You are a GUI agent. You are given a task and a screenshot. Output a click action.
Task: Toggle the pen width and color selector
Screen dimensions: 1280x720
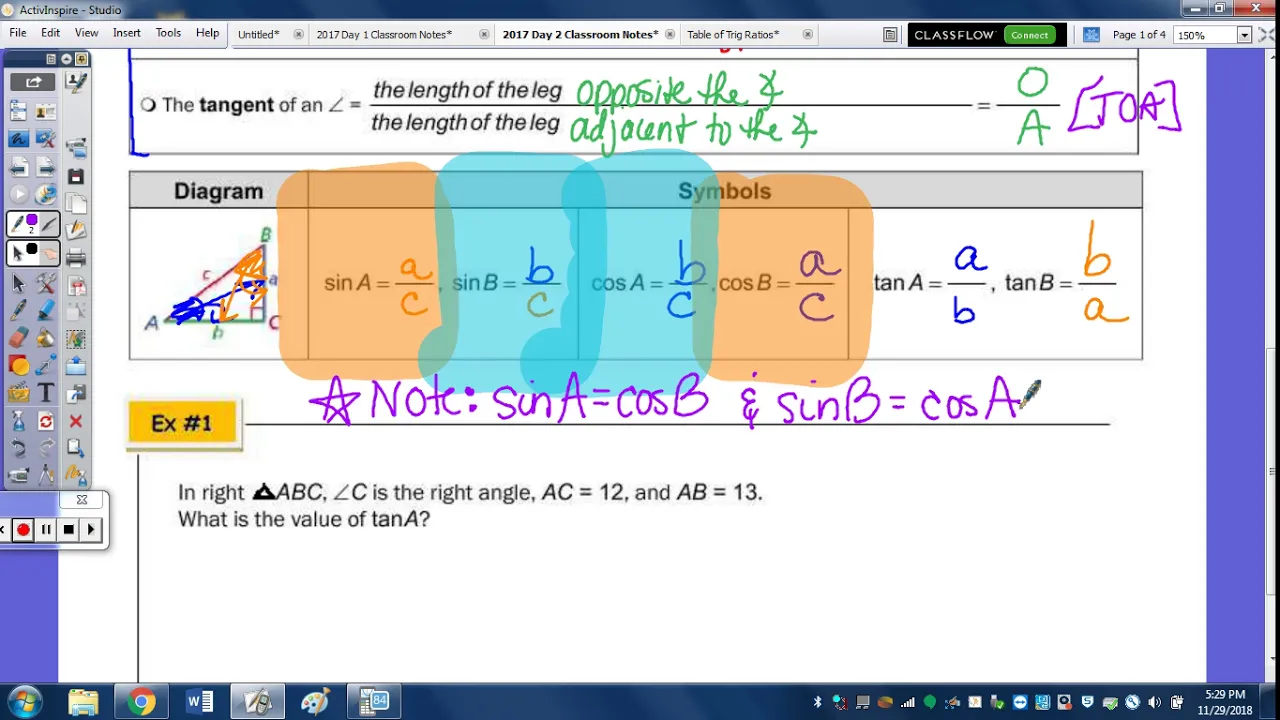point(33,223)
